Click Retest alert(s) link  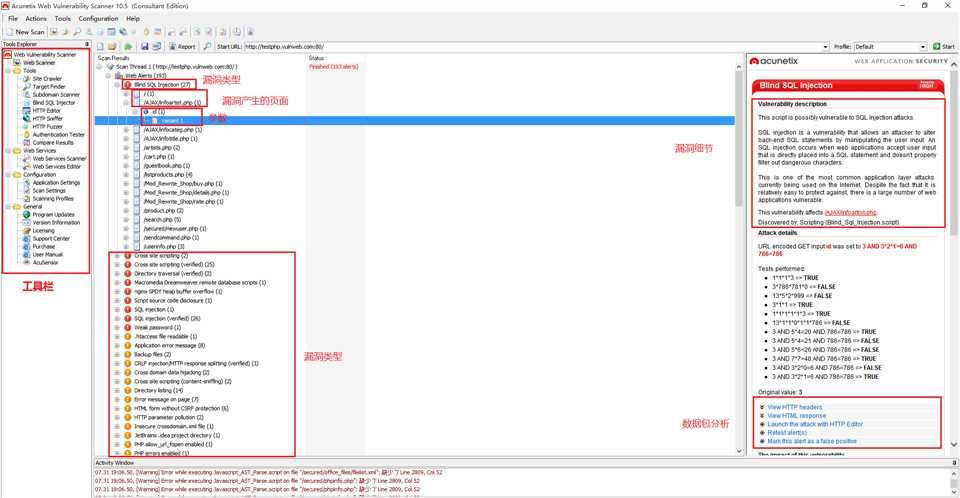tap(787, 433)
